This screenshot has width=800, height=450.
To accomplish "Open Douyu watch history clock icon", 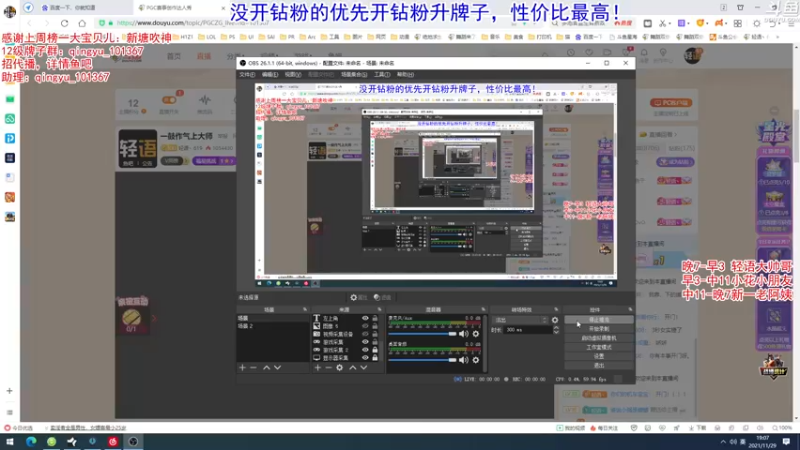I will coord(571,53).
